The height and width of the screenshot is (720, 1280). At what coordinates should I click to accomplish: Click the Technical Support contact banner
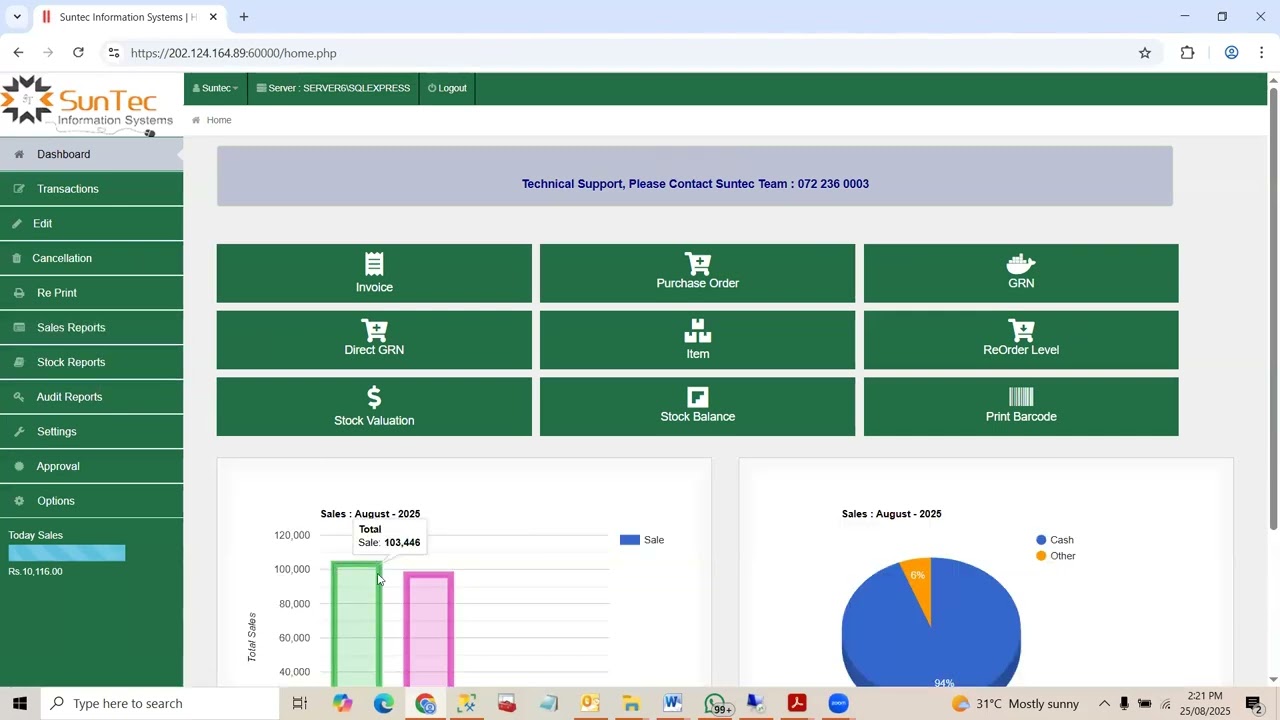point(695,176)
